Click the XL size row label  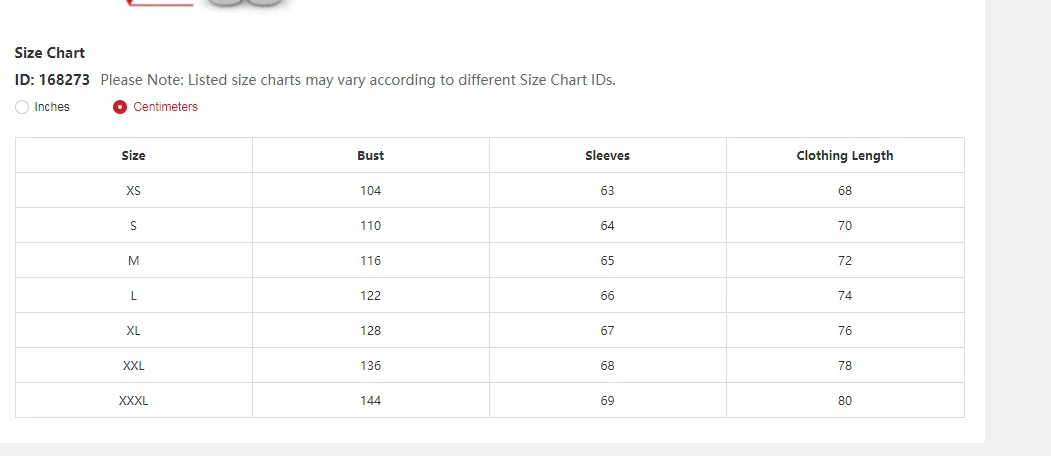click(x=133, y=331)
